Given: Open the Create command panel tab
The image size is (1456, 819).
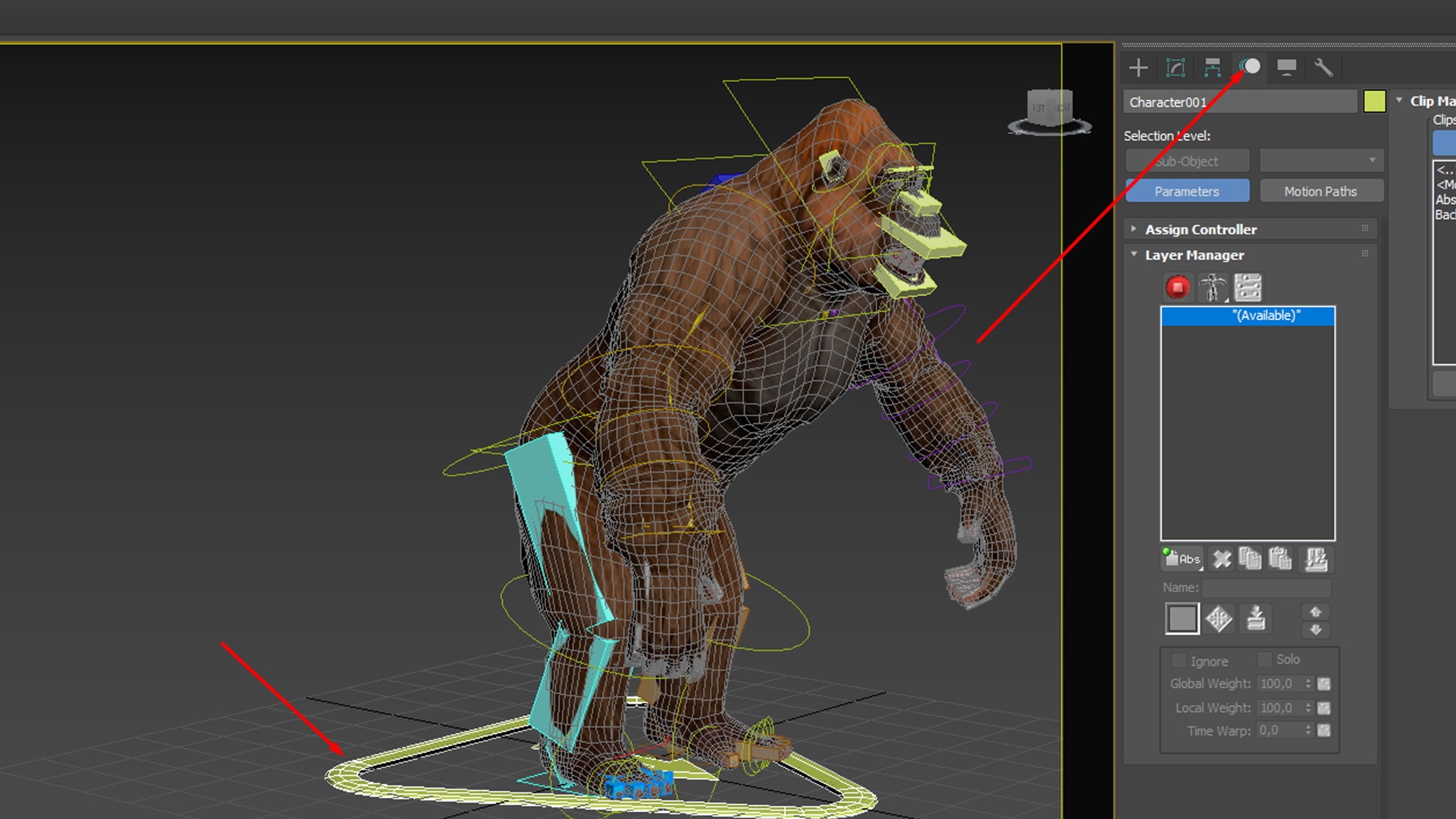Looking at the screenshot, I should point(1138,67).
